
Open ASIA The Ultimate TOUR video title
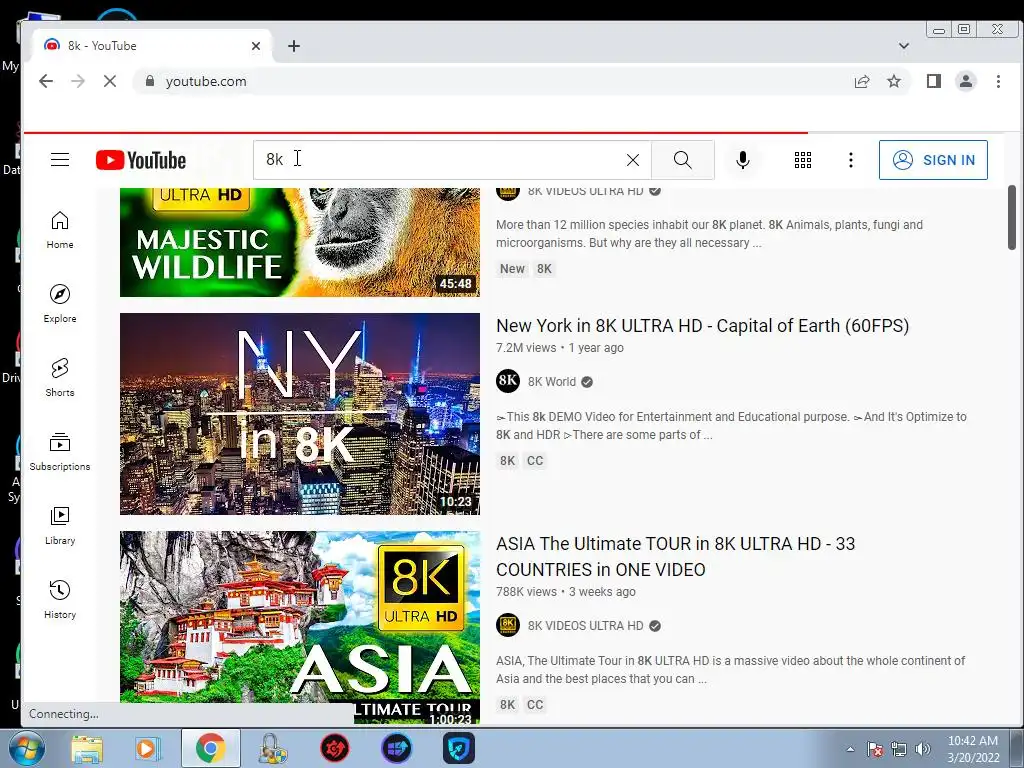pyautogui.click(x=676, y=556)
